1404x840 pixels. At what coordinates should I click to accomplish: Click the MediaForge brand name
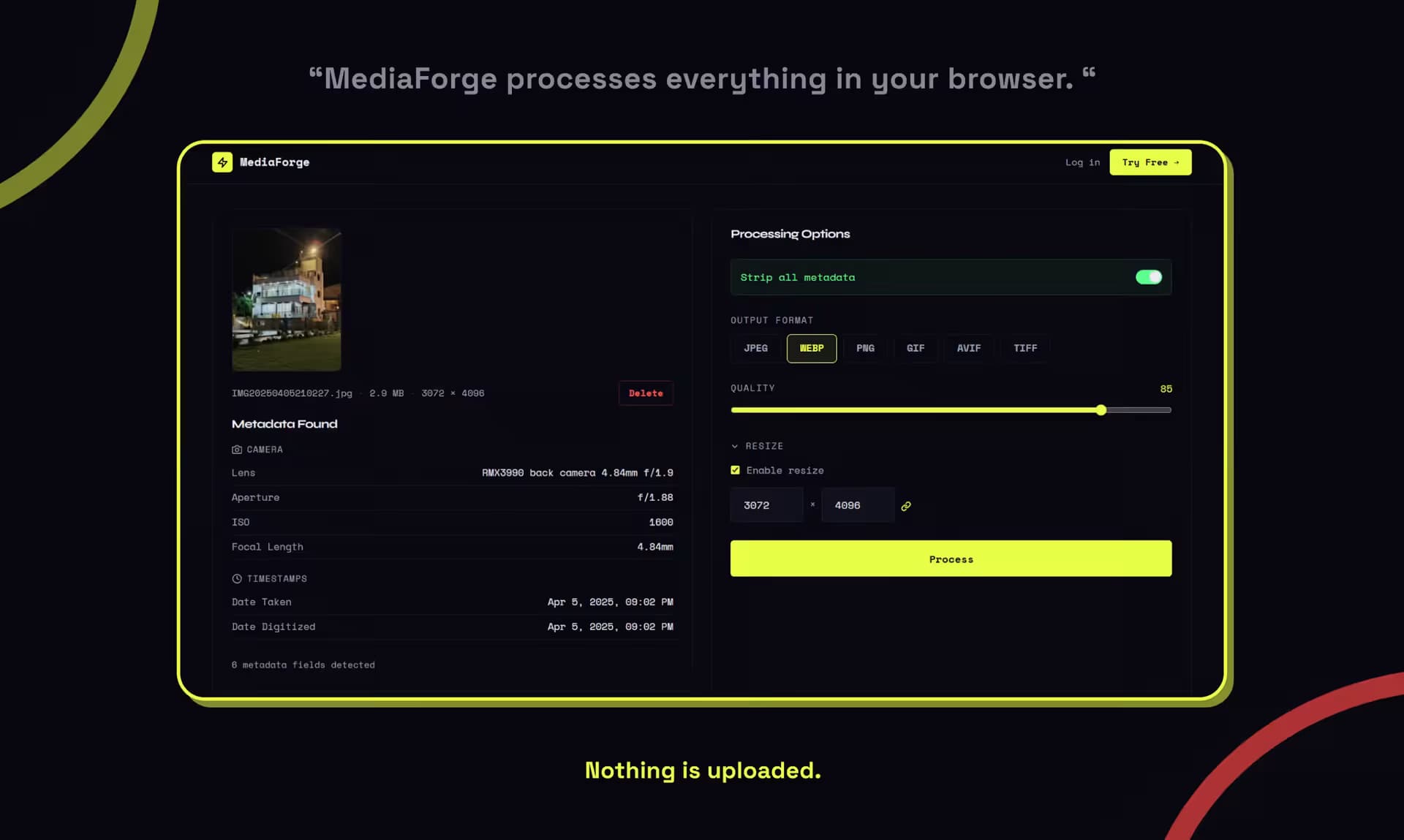click(x=274, y=162)
